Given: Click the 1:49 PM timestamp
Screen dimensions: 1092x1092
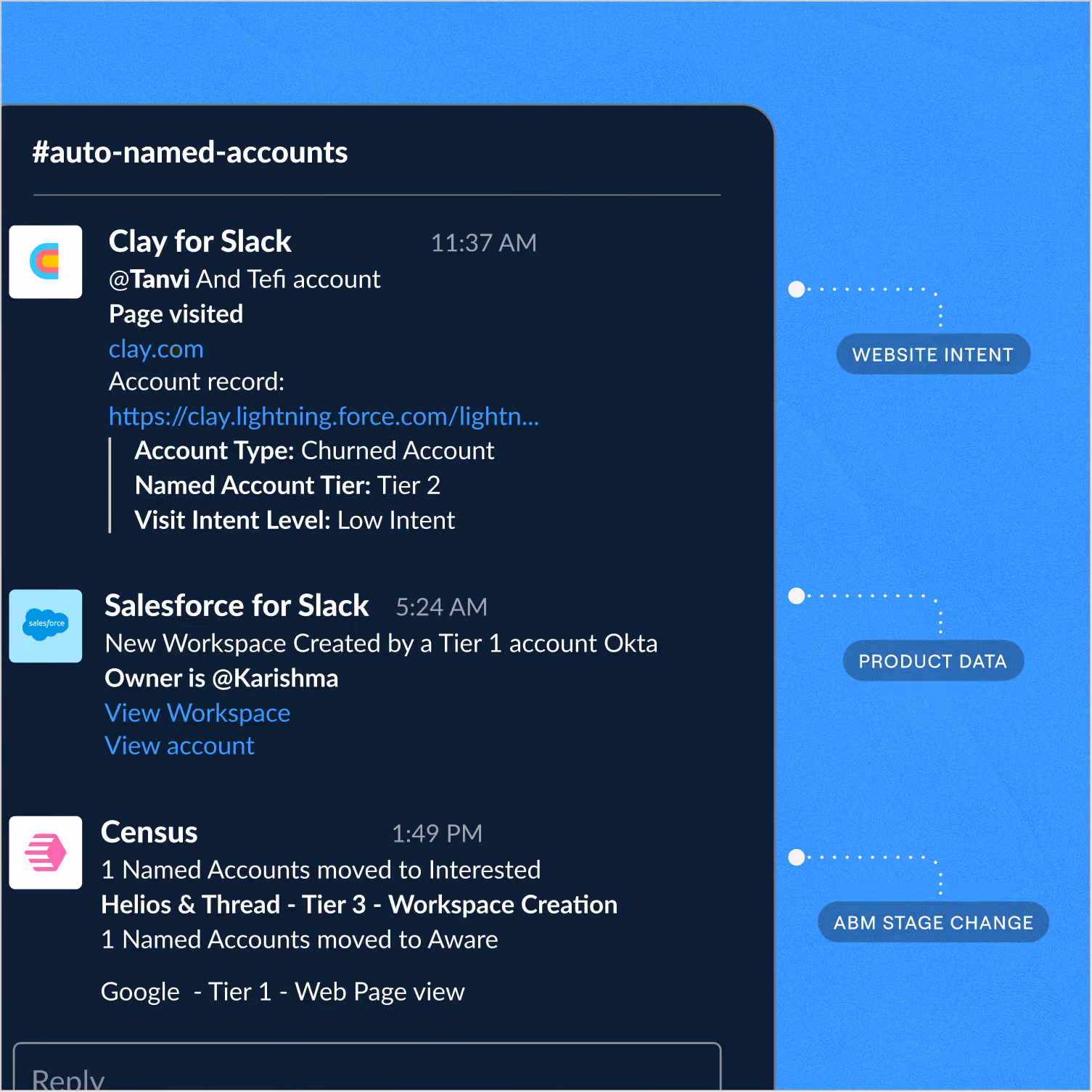Looking at the screenshot, I should (x=438, y=834).
